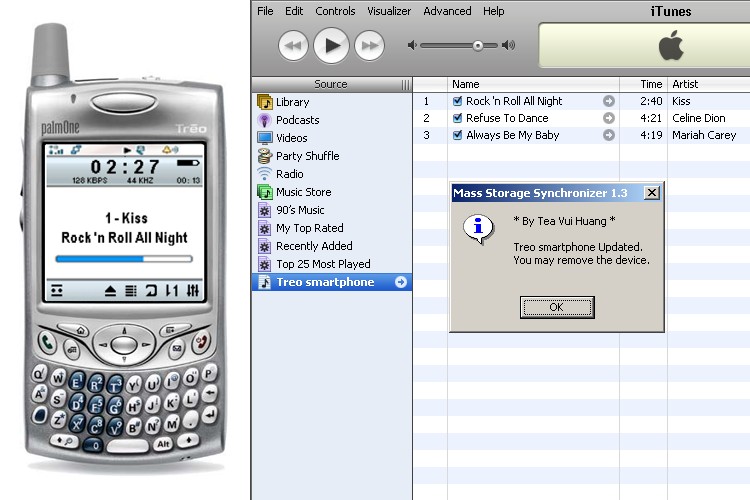Tap the center select button on the Treo
The width and height of the screenshot is (750, 500).
click(124, 344)
